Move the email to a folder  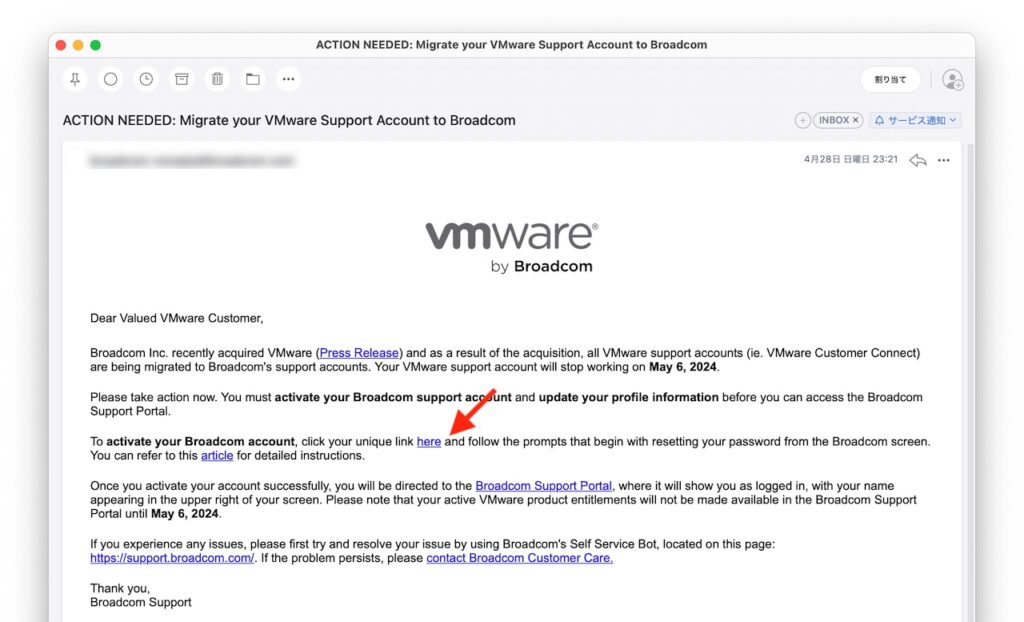click(x=253, y=79)
